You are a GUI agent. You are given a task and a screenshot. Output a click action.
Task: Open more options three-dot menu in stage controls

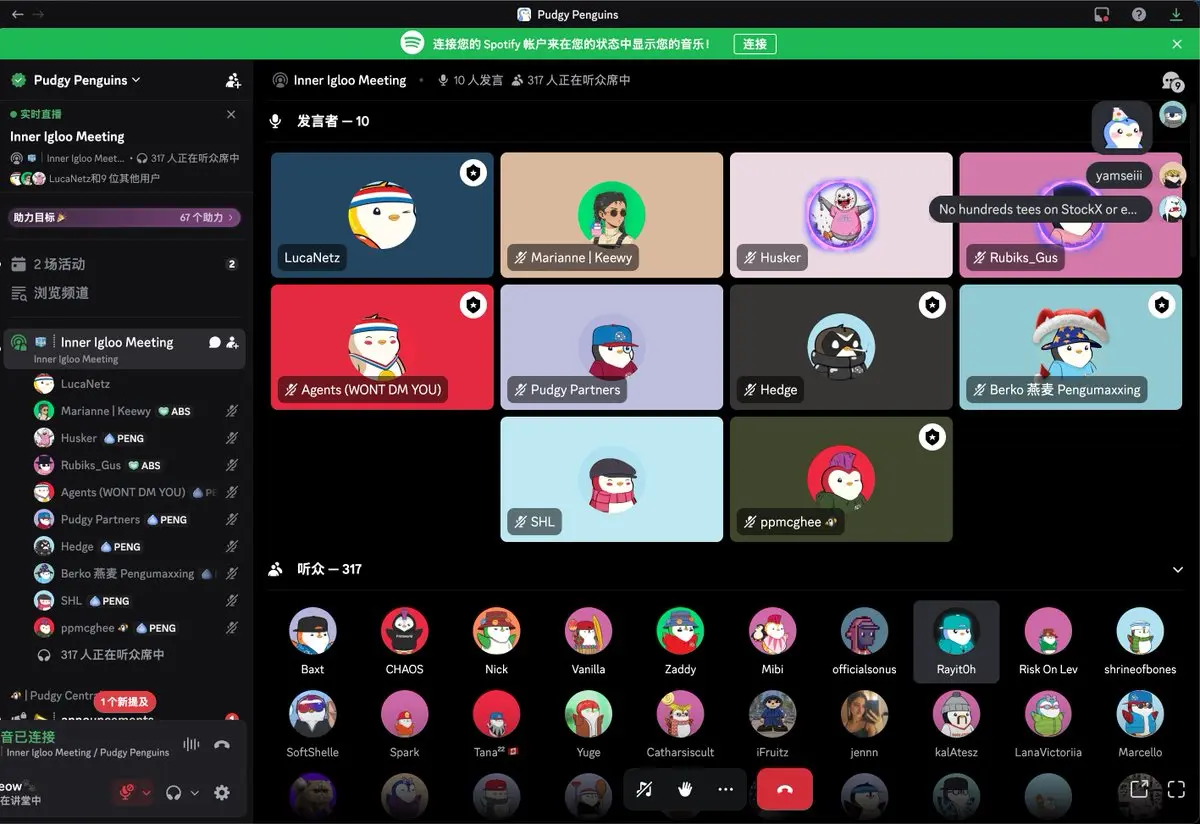pyautogui.click(x=726, y=789)
